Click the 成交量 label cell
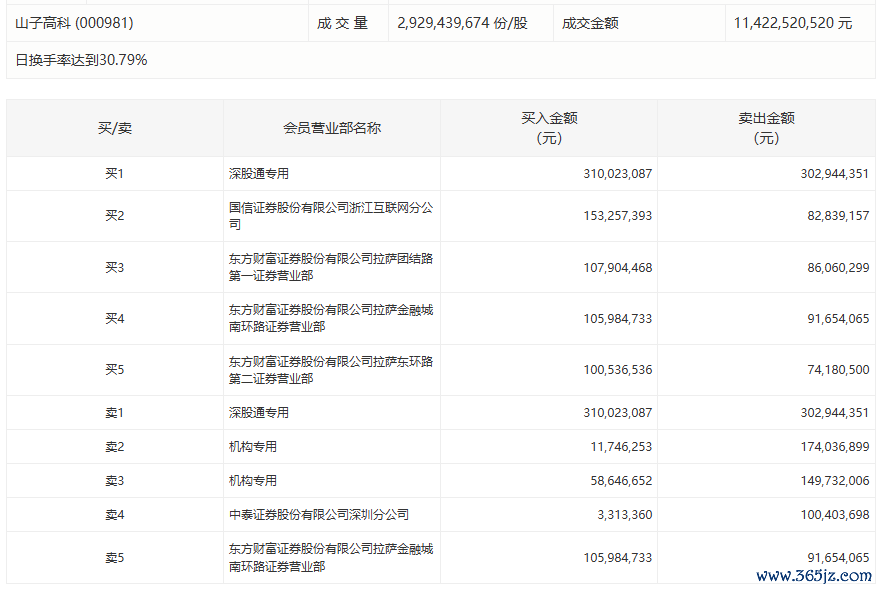The width and height of the screenshot is (879, 591). click(x=342, y=23)
